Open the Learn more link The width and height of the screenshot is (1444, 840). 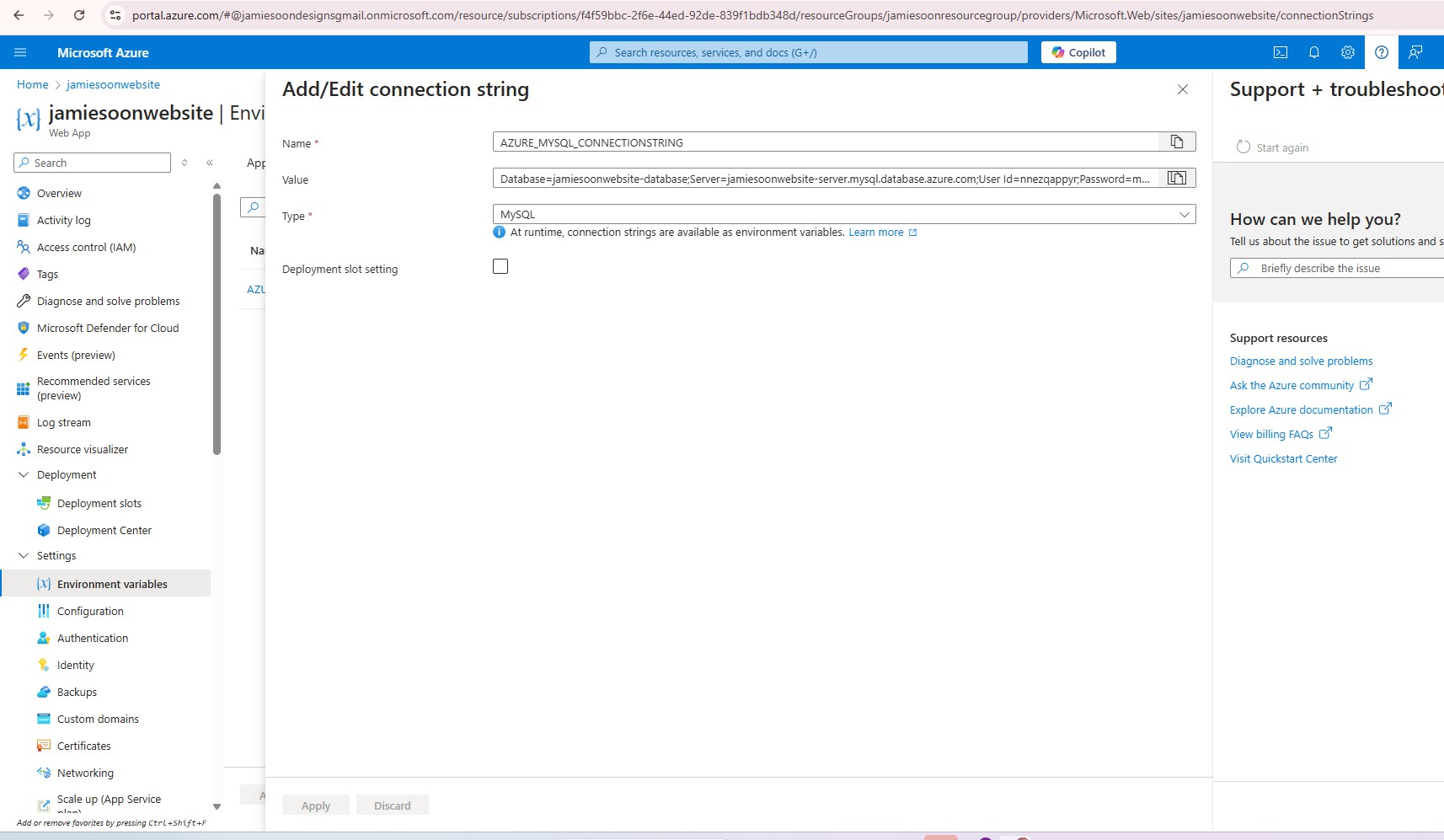pyautogui.click(x=877, y=232)
